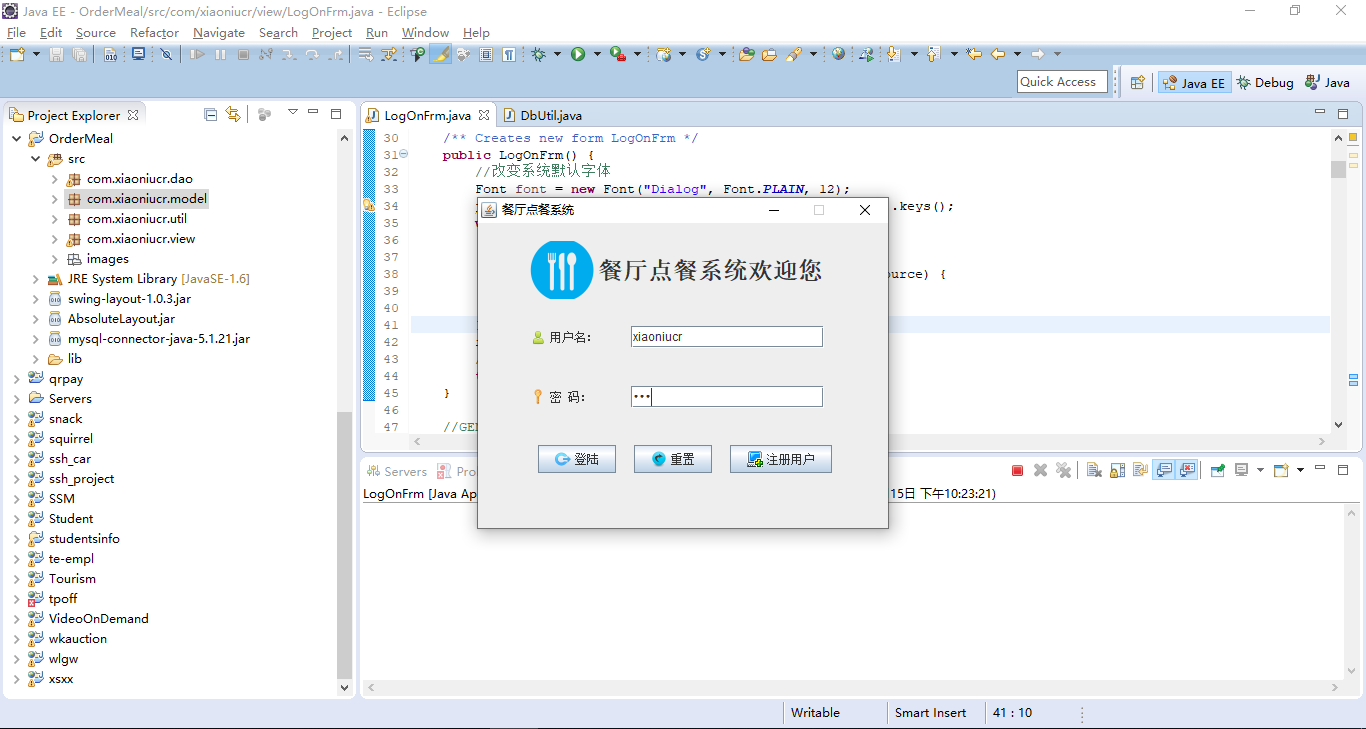Click the 注册用户 register button
This screenshot has height=729, width=1366.
point(780,459)
